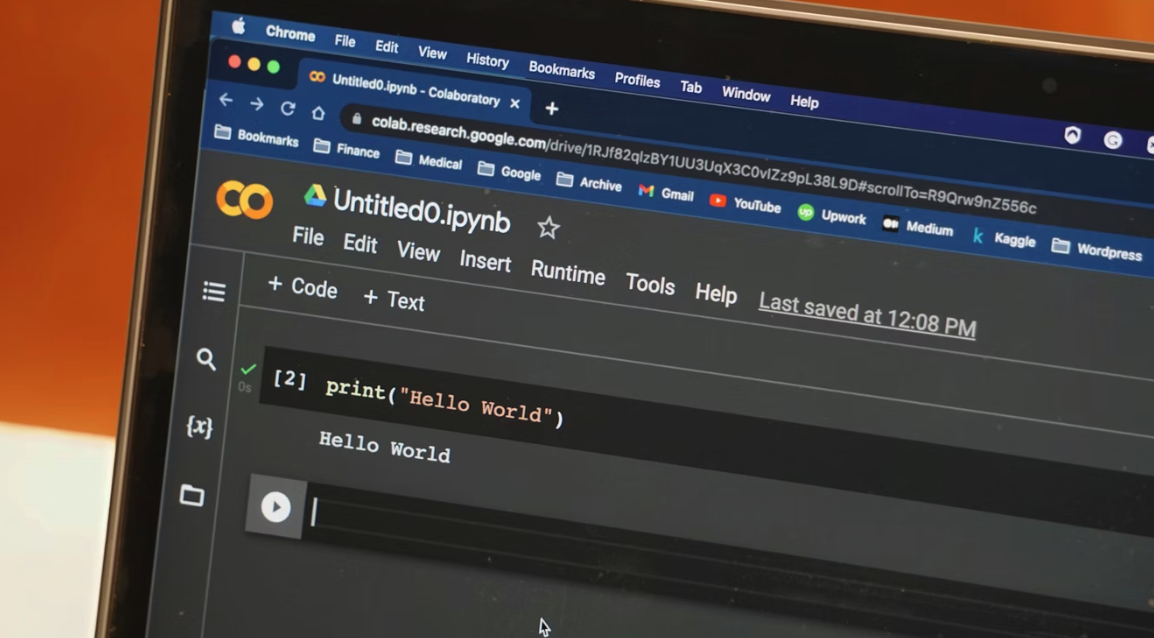Open a new browser tab

point(551,109)
